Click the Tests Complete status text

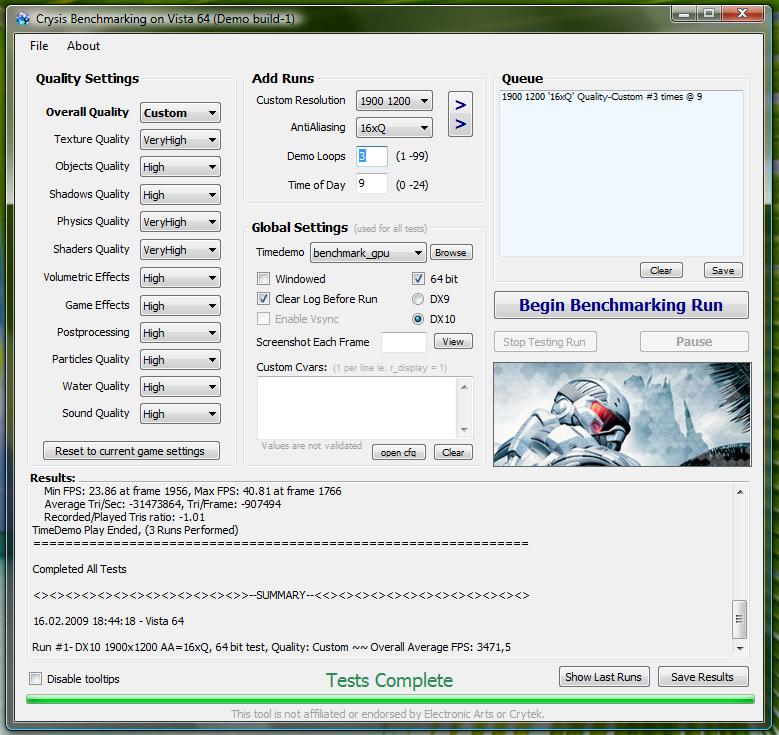click(390, 680)
